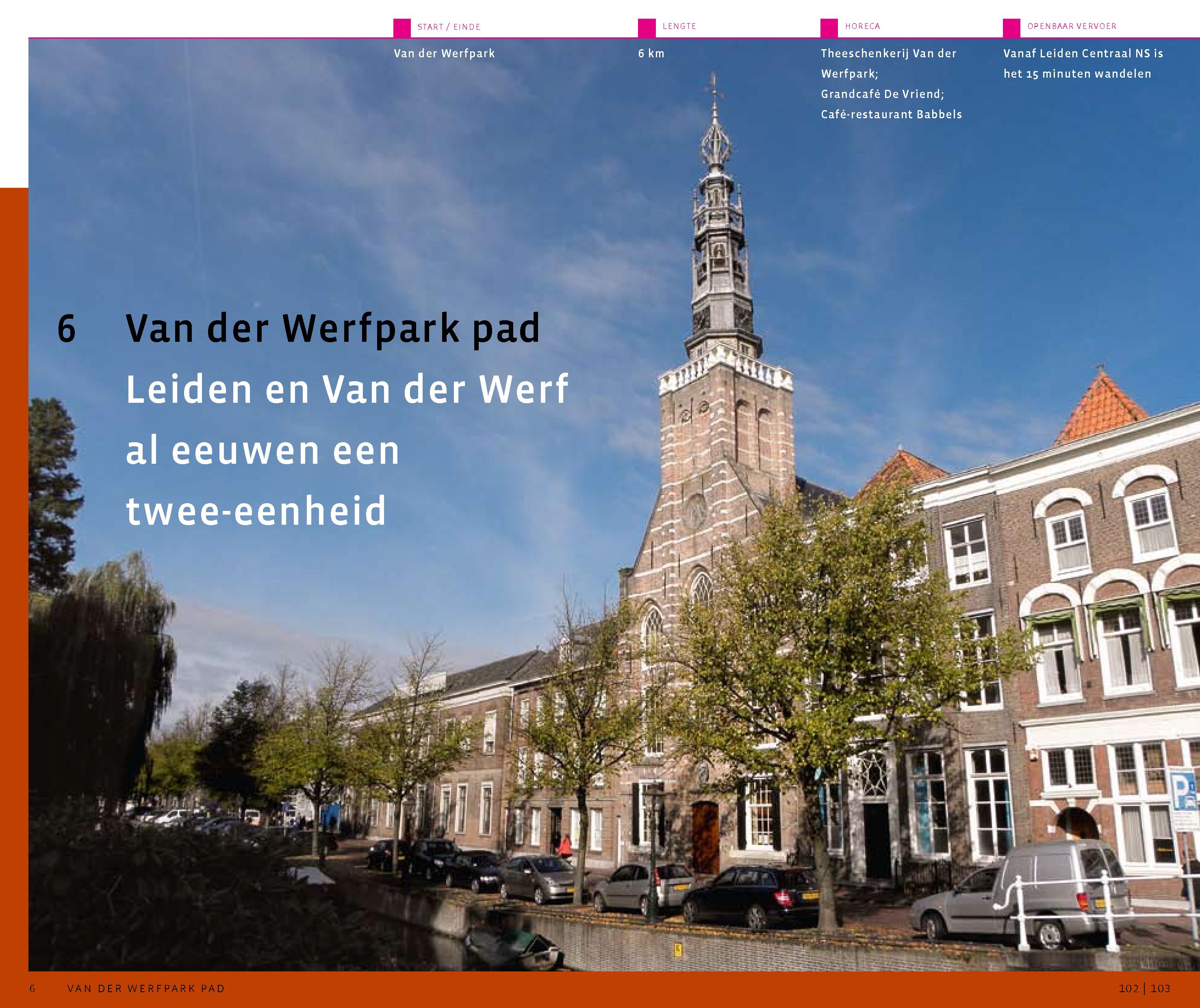Click the pink square beside START / EINDE

[x=402, y=27]
